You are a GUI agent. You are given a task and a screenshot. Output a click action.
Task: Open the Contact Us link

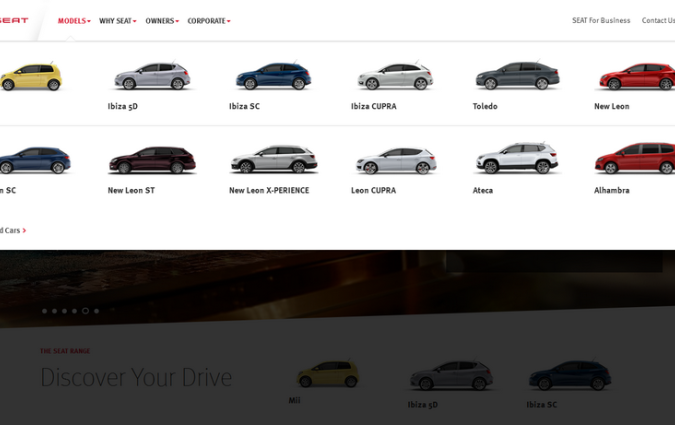click(658, 20)
